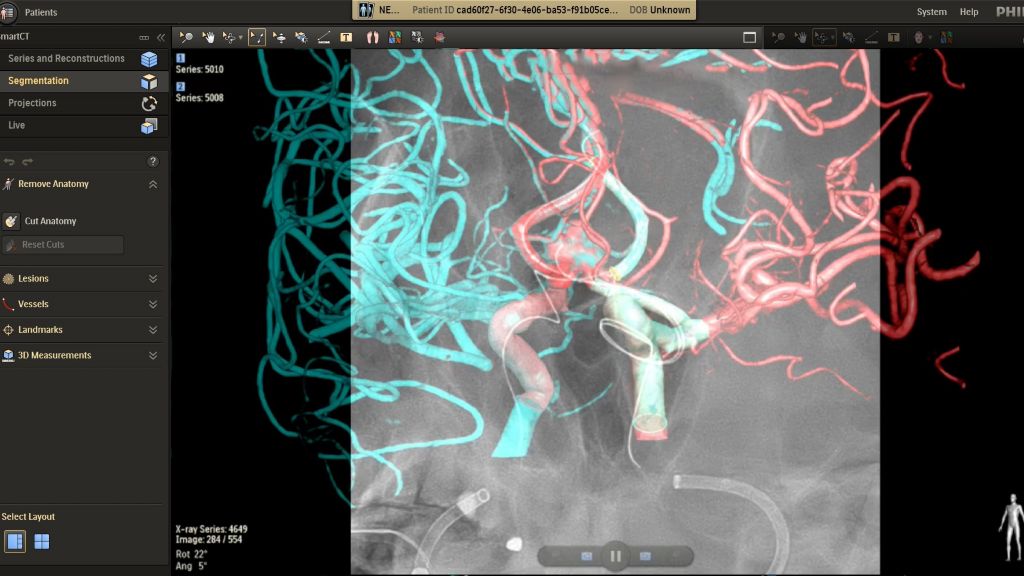Click the 'Series: 5010' label
The width and height of the screenshot is (1024, 576).
[x=200, y=69]
